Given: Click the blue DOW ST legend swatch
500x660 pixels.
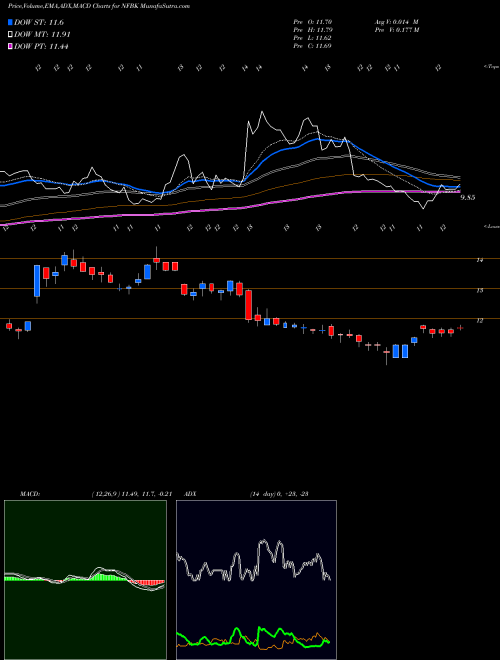Looking at the screenshot, I should [x=10, y=22].
